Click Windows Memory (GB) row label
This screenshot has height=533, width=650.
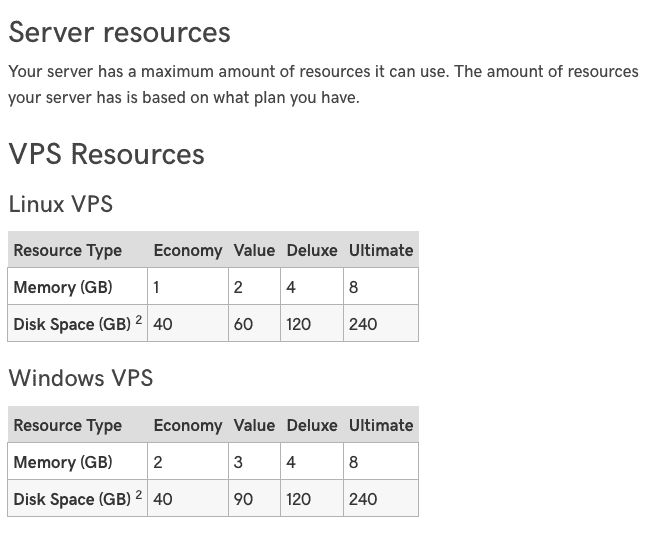(63, 462)
